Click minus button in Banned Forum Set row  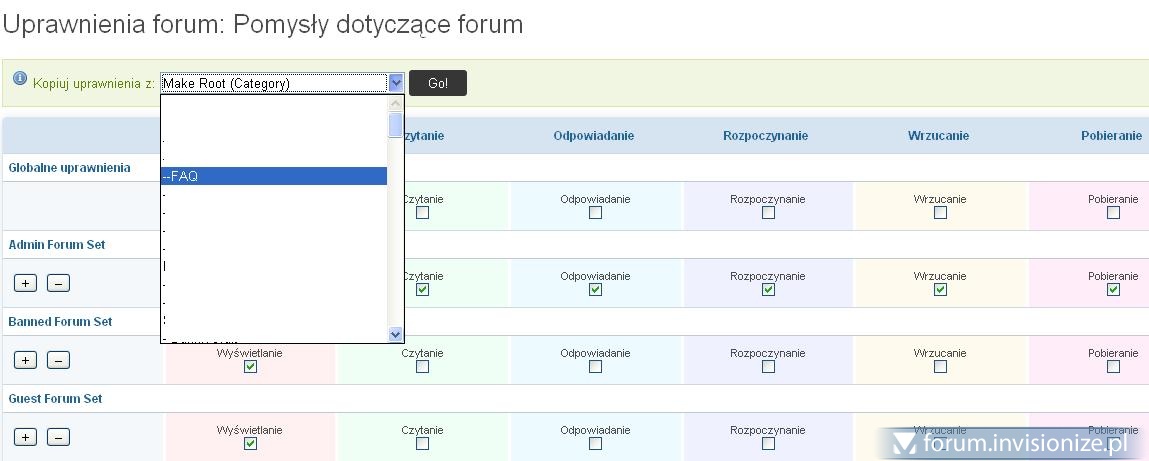click(58, 360)
